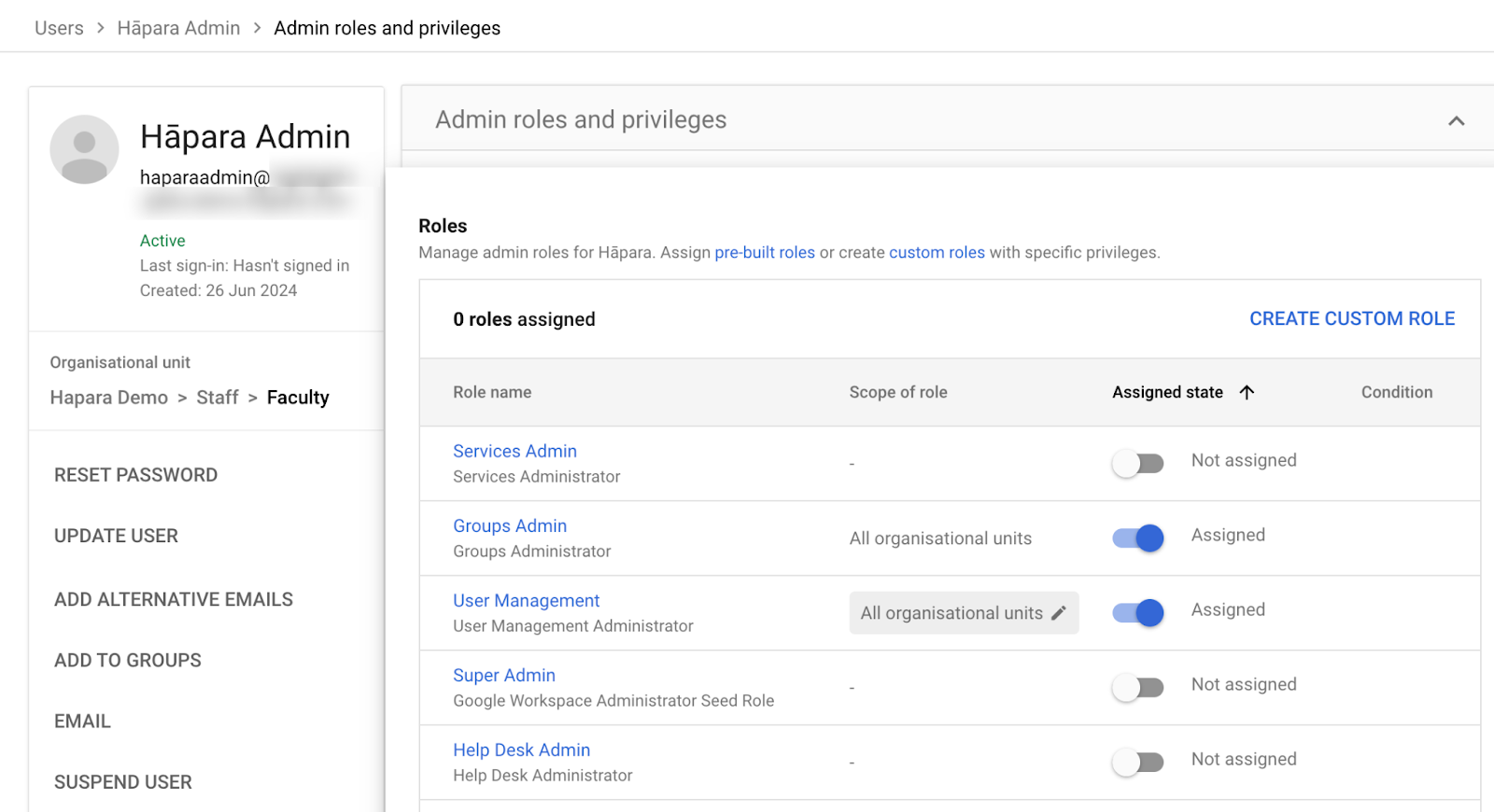This screenshot has height=812, width=1494.
Task: Click the Organisational unit label
Action: coord(120,362)
